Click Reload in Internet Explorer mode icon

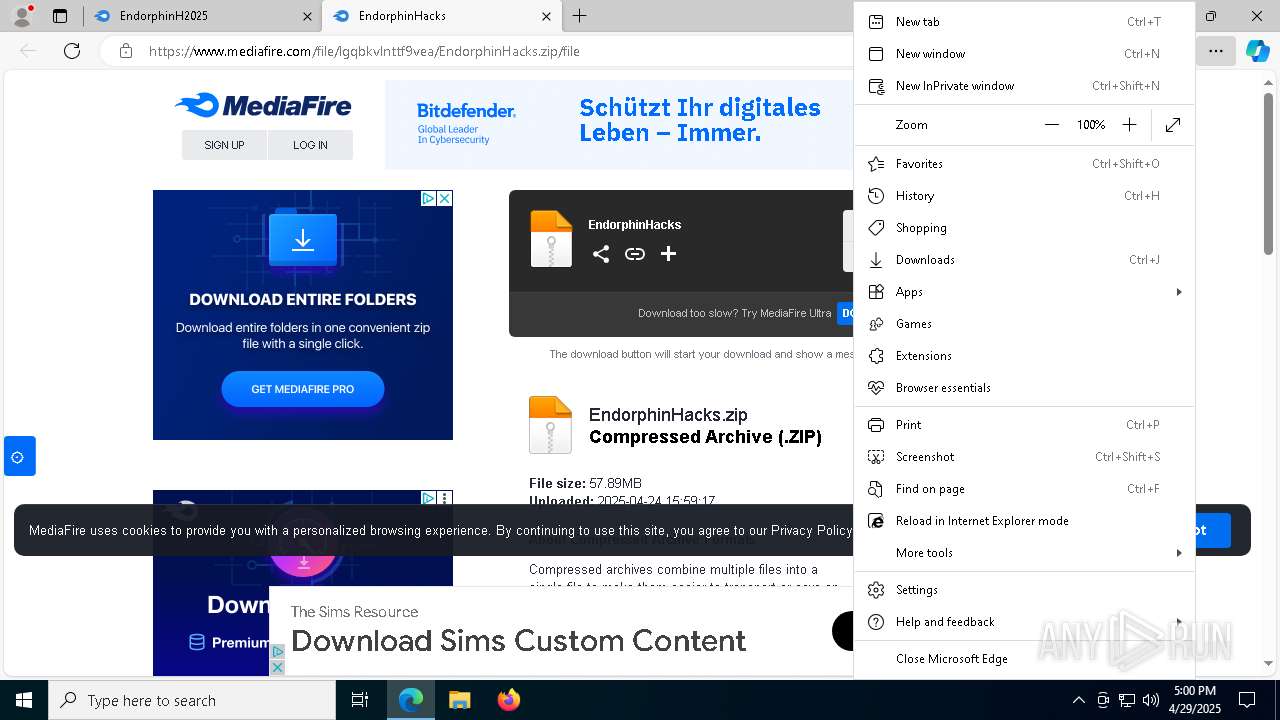[876, 521]
